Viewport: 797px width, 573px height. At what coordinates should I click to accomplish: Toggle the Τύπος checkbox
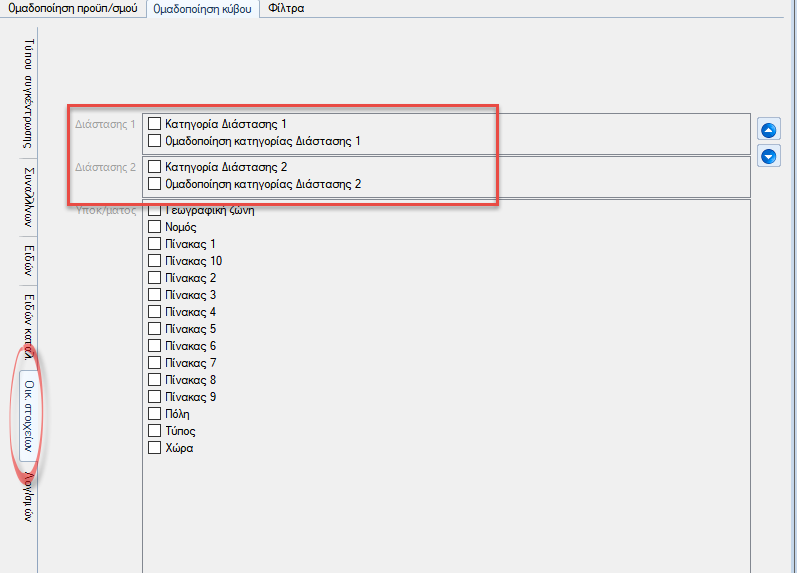[x=155, y=431]
